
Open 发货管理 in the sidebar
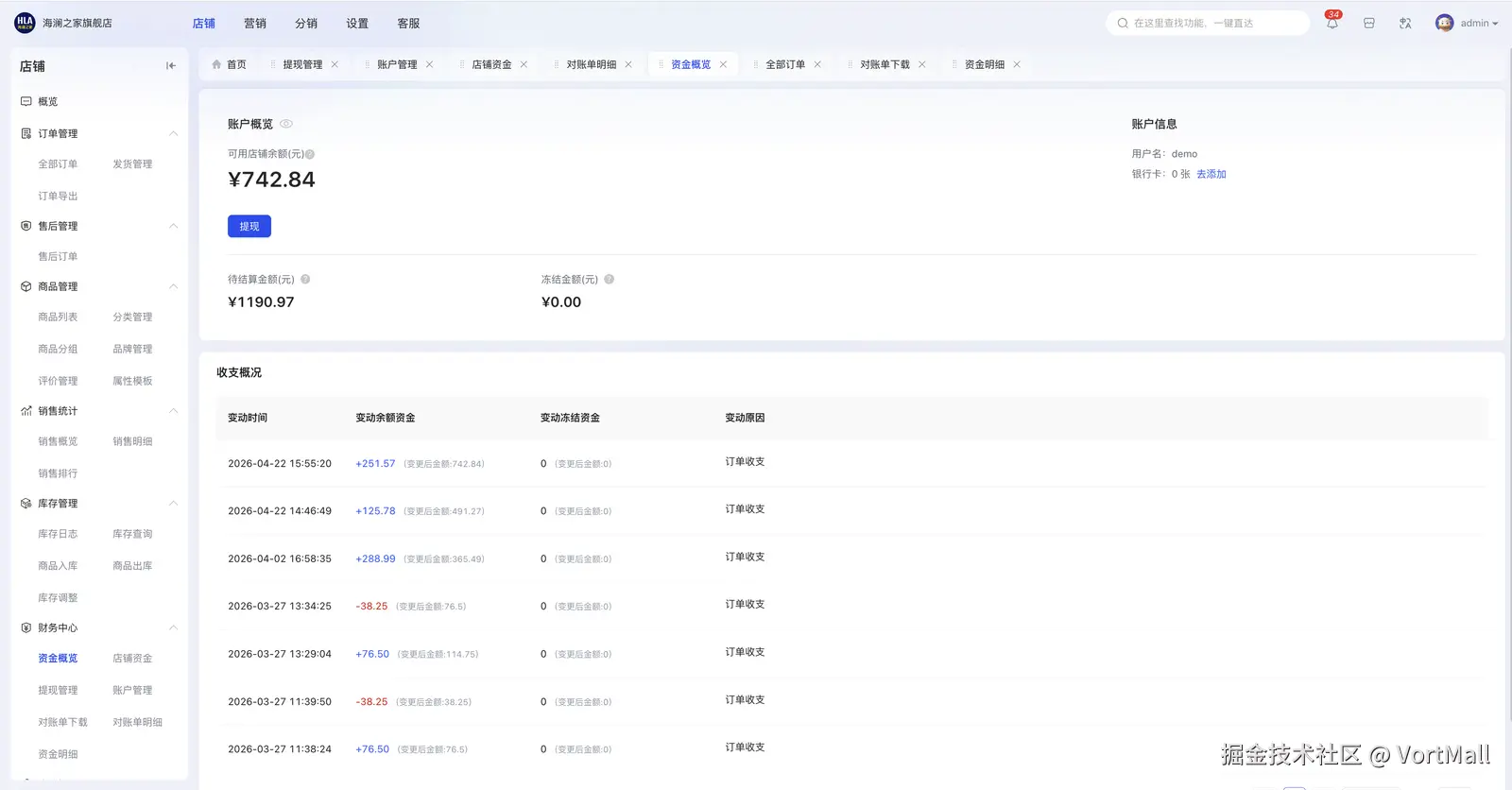click(132, 164)
